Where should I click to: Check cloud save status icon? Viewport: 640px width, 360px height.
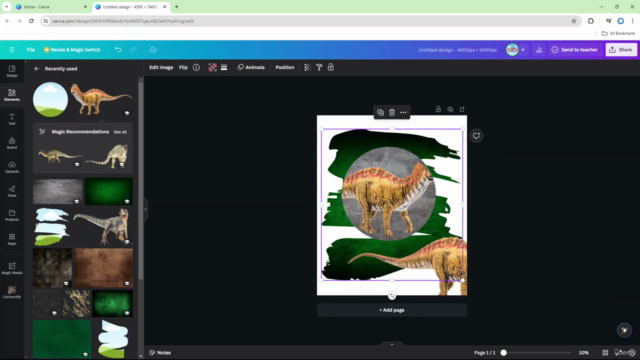(153, 50)
